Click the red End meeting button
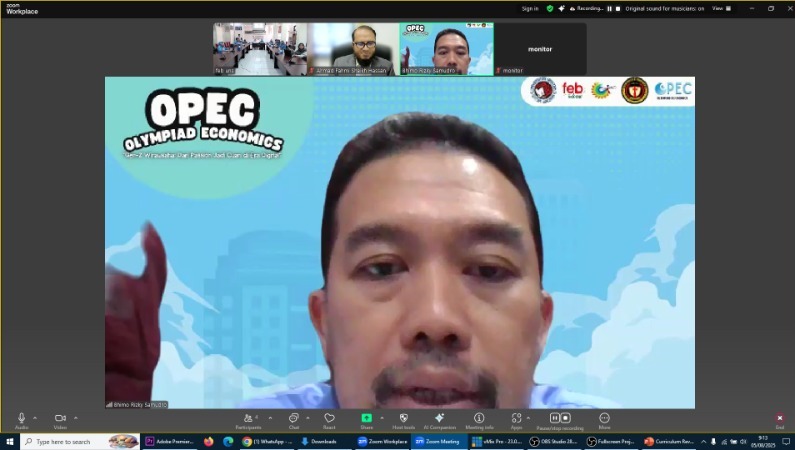 780,419
